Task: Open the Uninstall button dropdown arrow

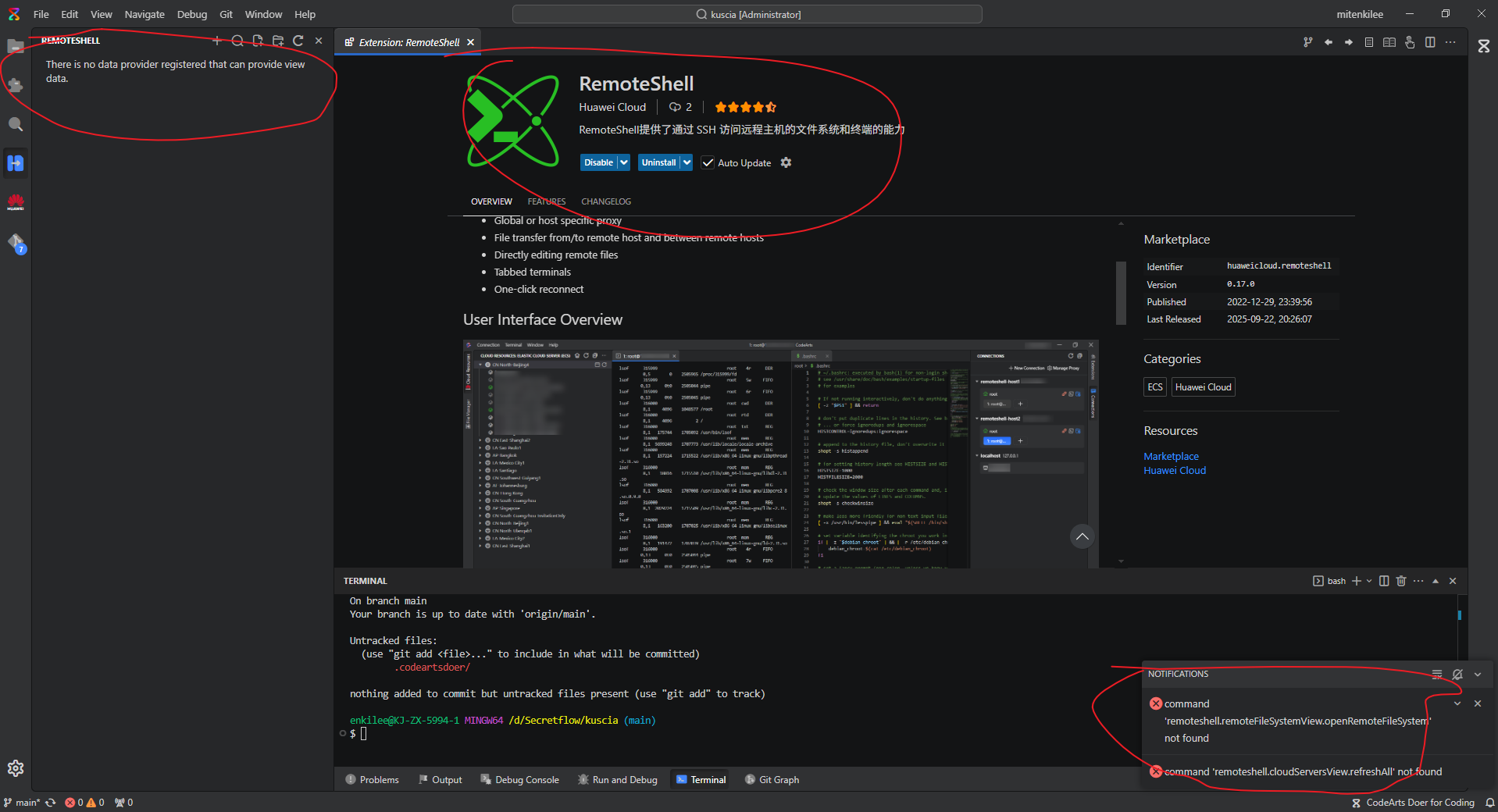Action: coord(687,162)
